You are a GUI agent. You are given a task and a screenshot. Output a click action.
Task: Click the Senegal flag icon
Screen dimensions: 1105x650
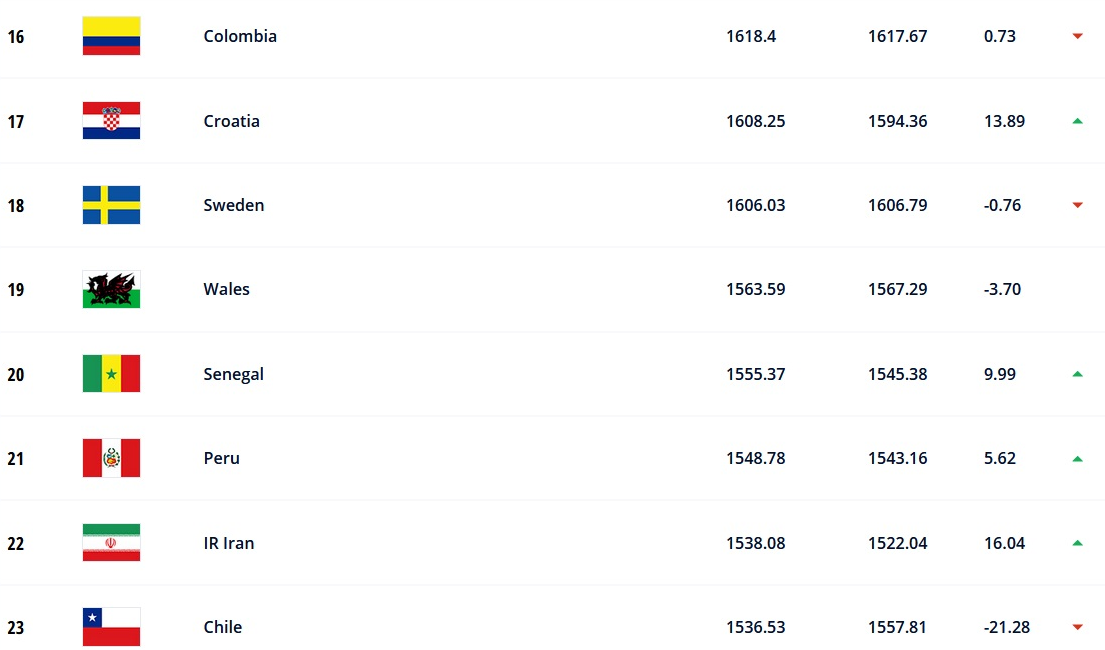coord(111,374)
